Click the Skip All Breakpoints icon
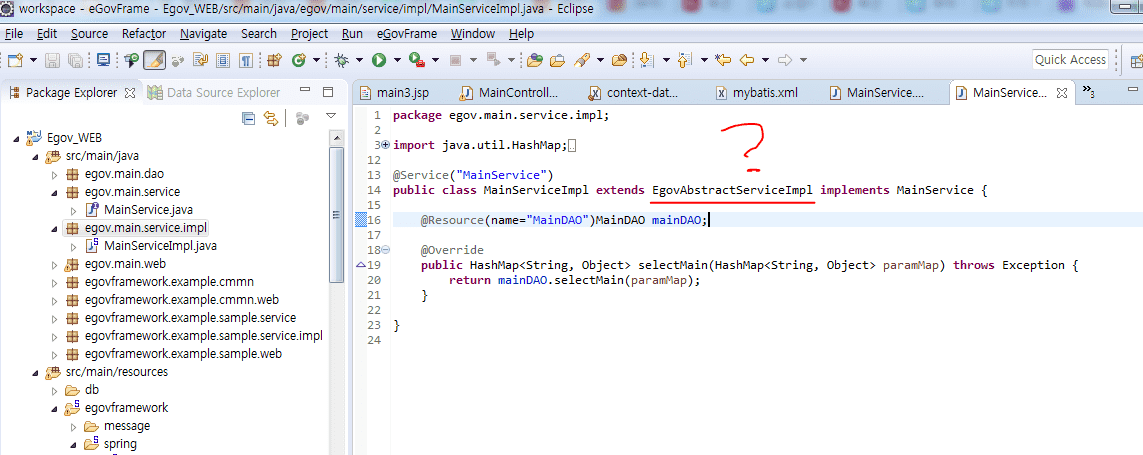Screen dimensions: 1143x455 click(x=177, y=61)
